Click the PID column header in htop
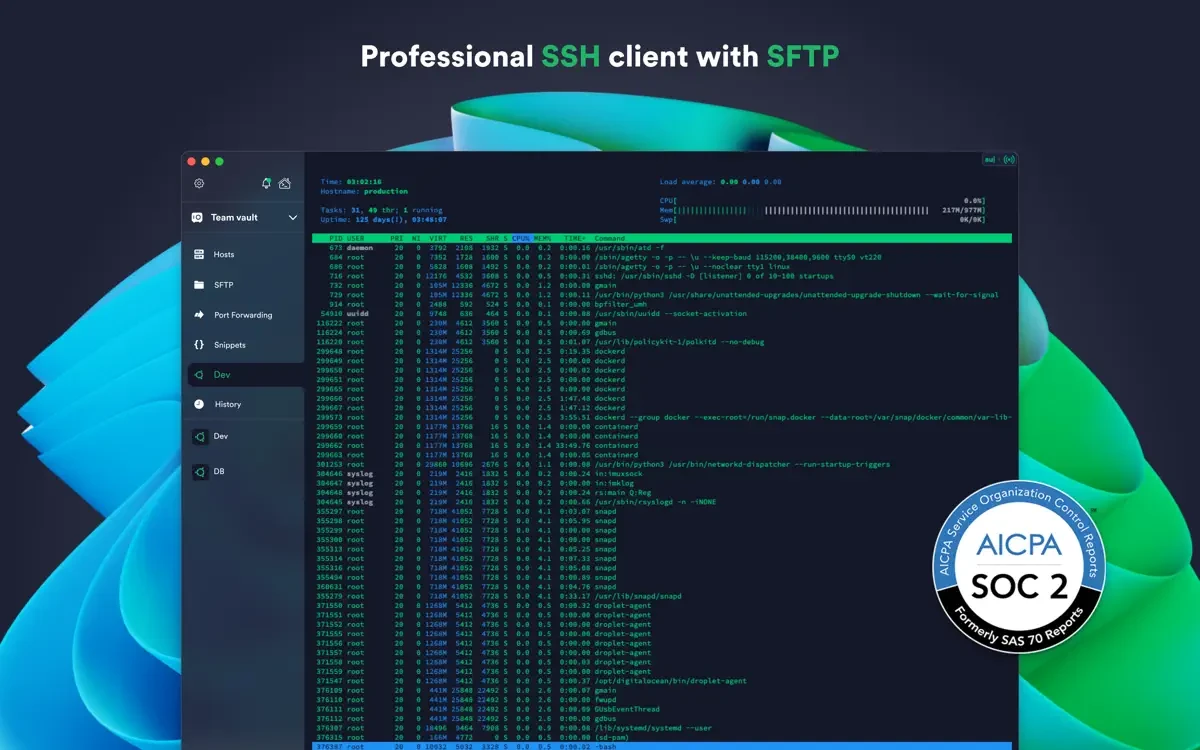This screenshot has width=1200, height=750. 336,238
